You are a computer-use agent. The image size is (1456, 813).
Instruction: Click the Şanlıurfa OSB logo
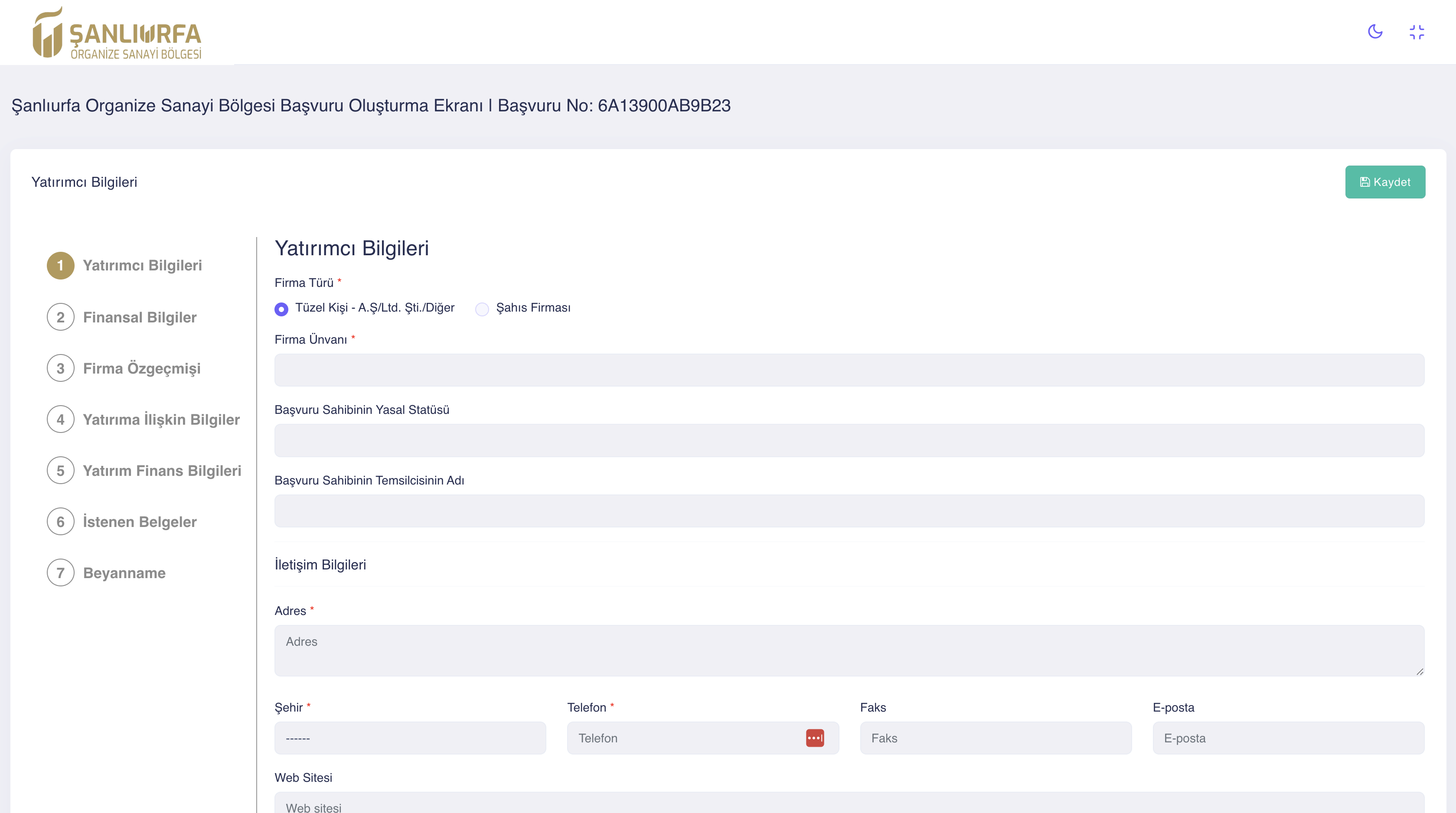pos(117,33)
